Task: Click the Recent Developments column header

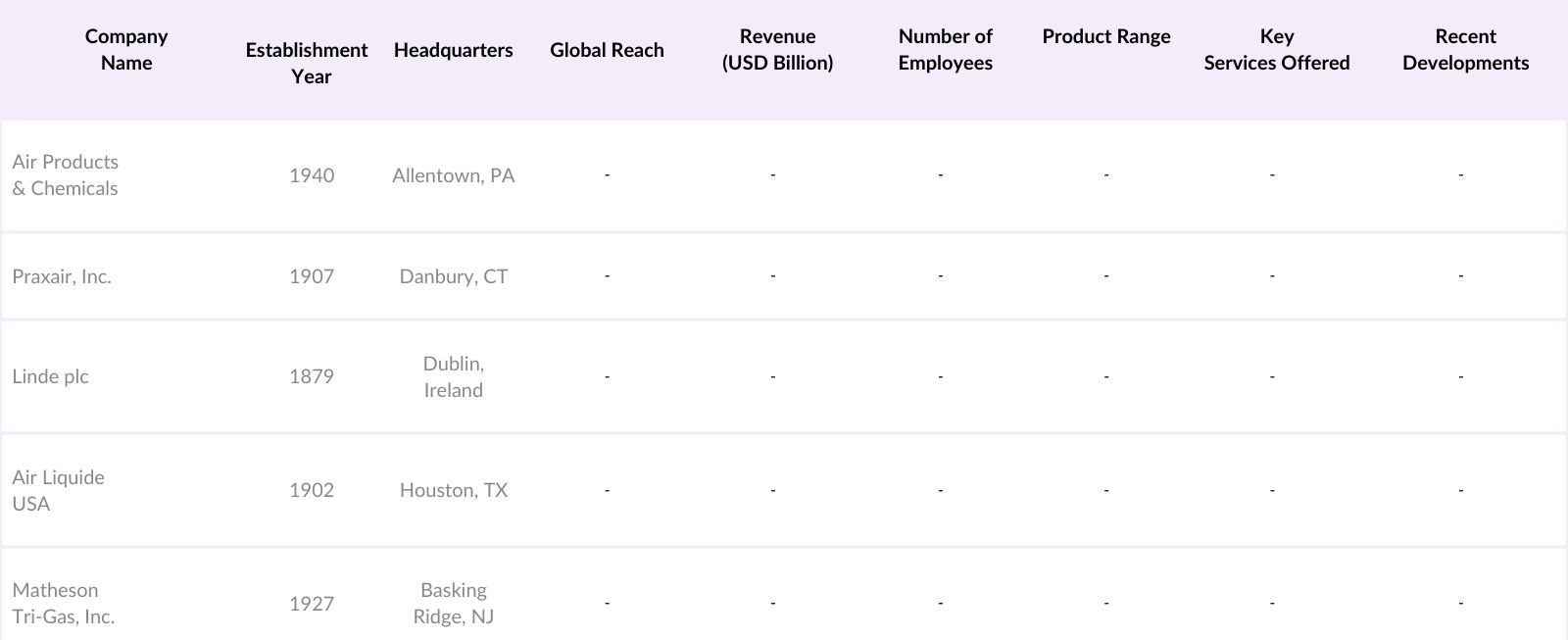Action: tap(1465, 50)
